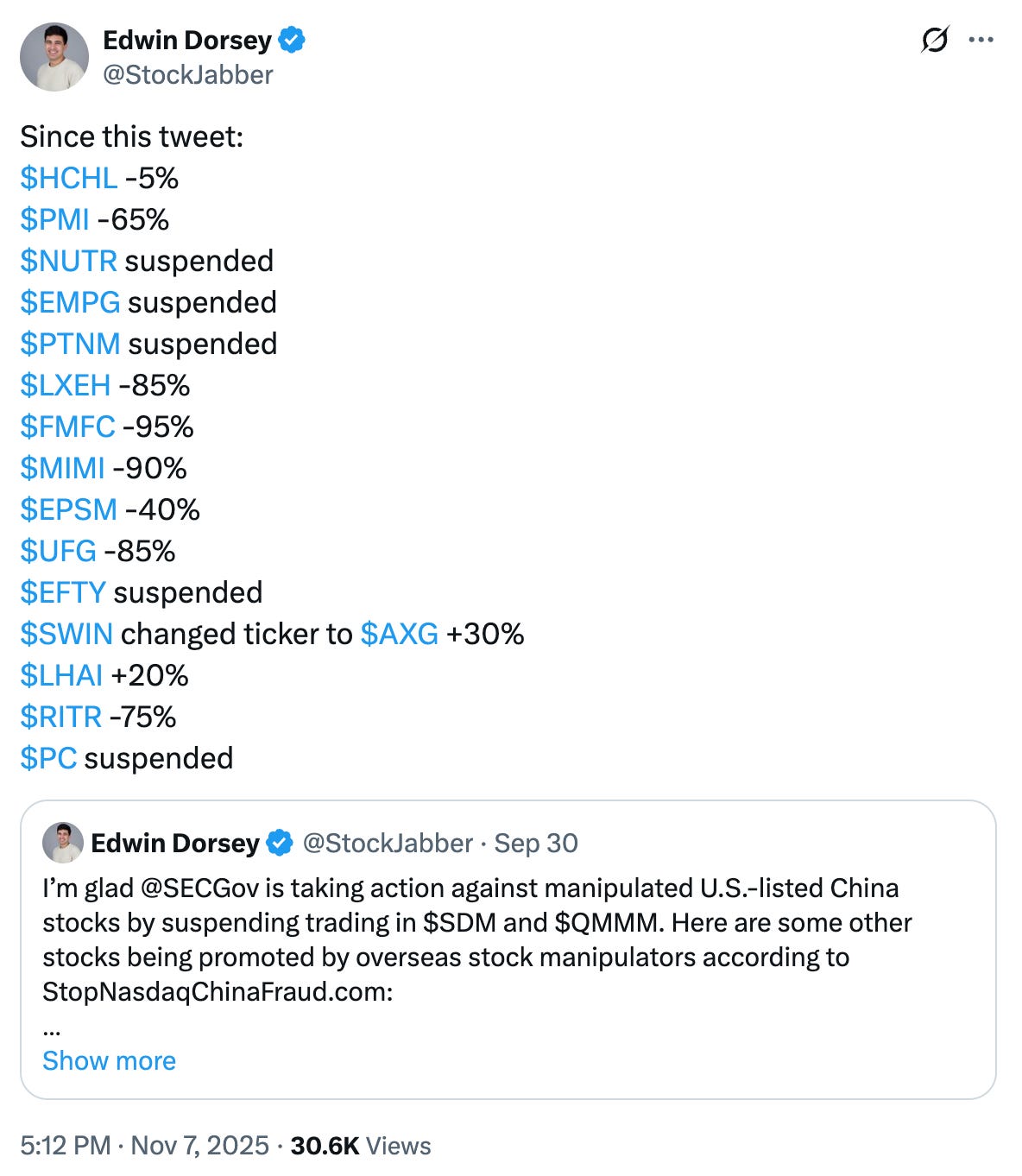The height and width of the screenshot is (1176, 1022).
Task: Click the small avatar in quoted tweet
Action: coord(63,843)
